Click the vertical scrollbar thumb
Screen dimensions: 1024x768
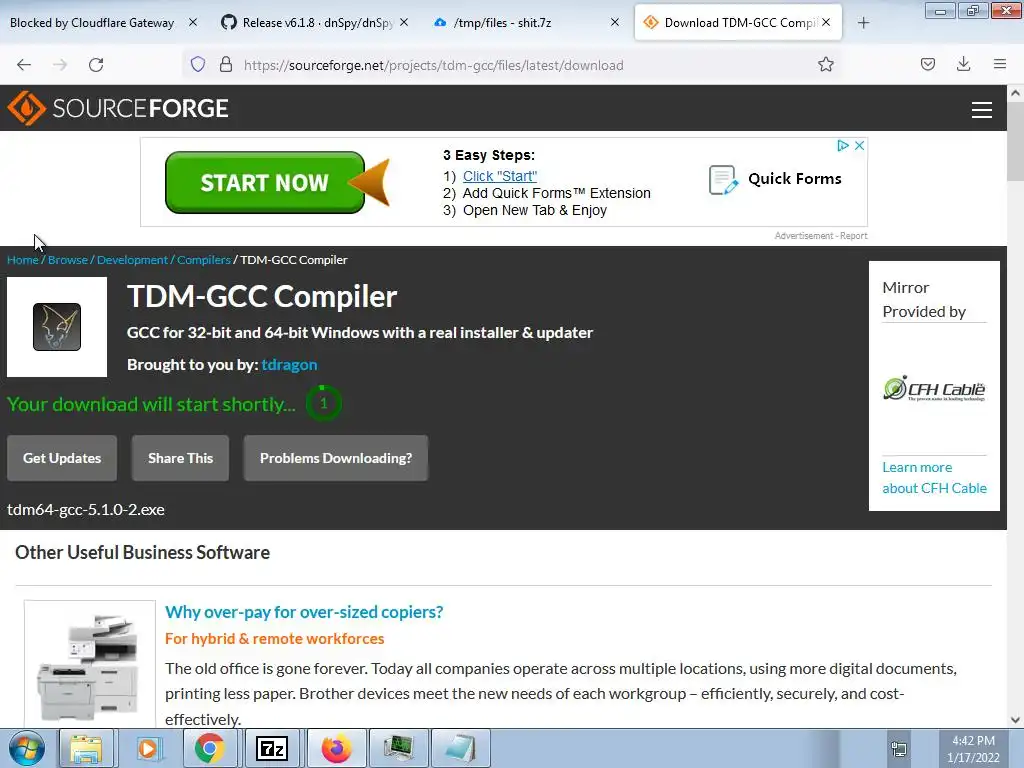1015,142
